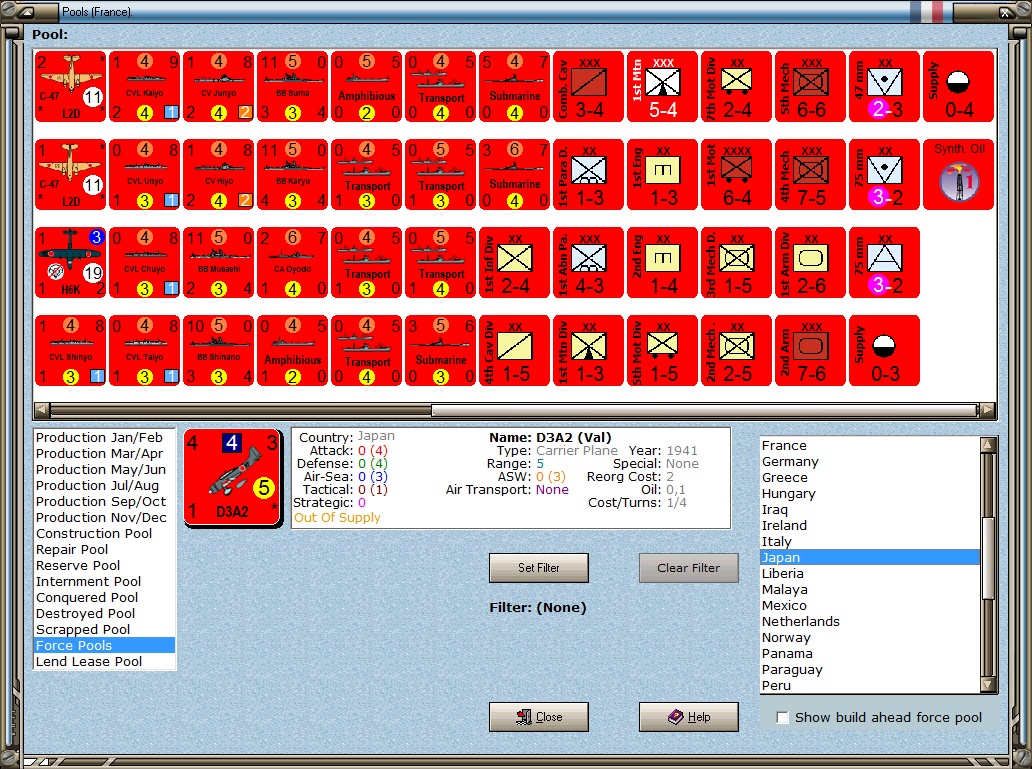Select France in the country list
The height and width of the screenshot is (769, 1032).
(870, 446)
